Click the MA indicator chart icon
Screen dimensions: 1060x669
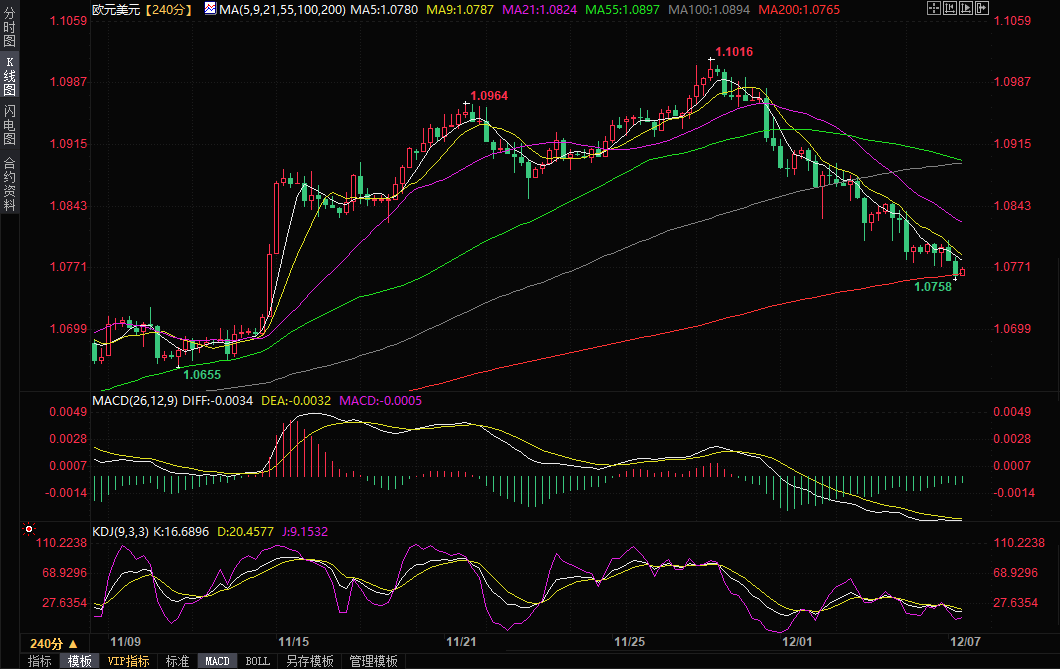209,9
